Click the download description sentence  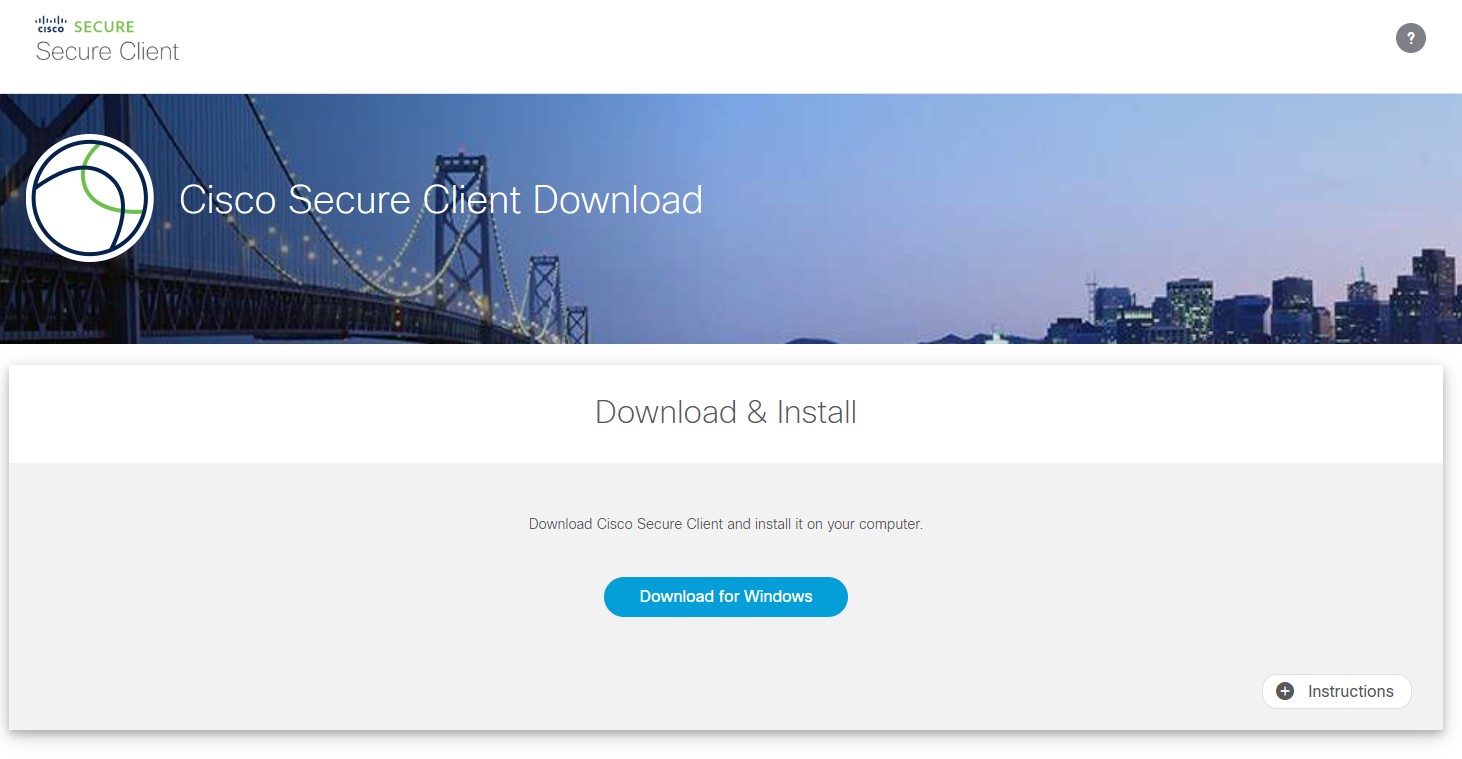click(725, 524)
